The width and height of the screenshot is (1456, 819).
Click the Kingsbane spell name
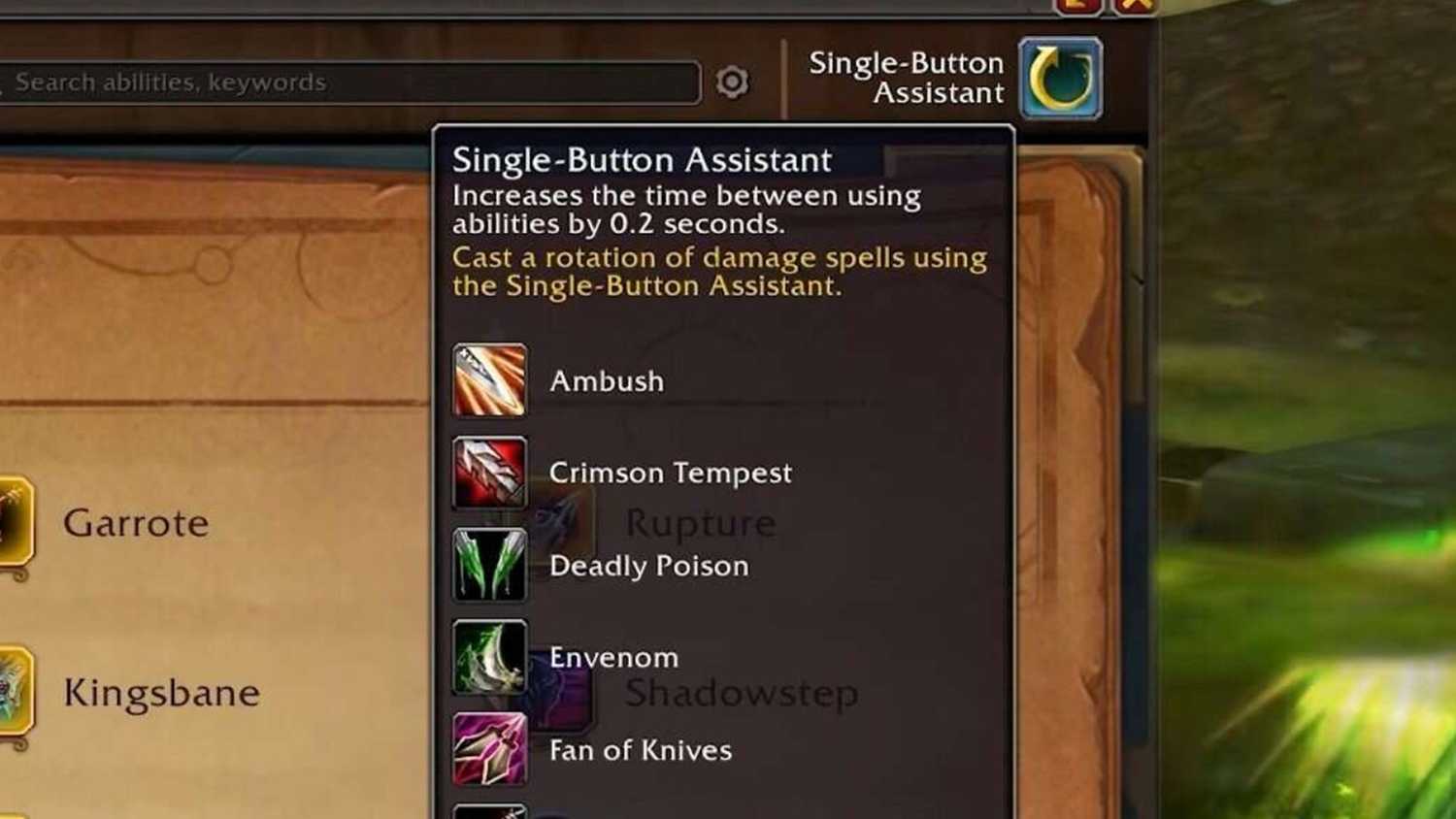point(162,693)
